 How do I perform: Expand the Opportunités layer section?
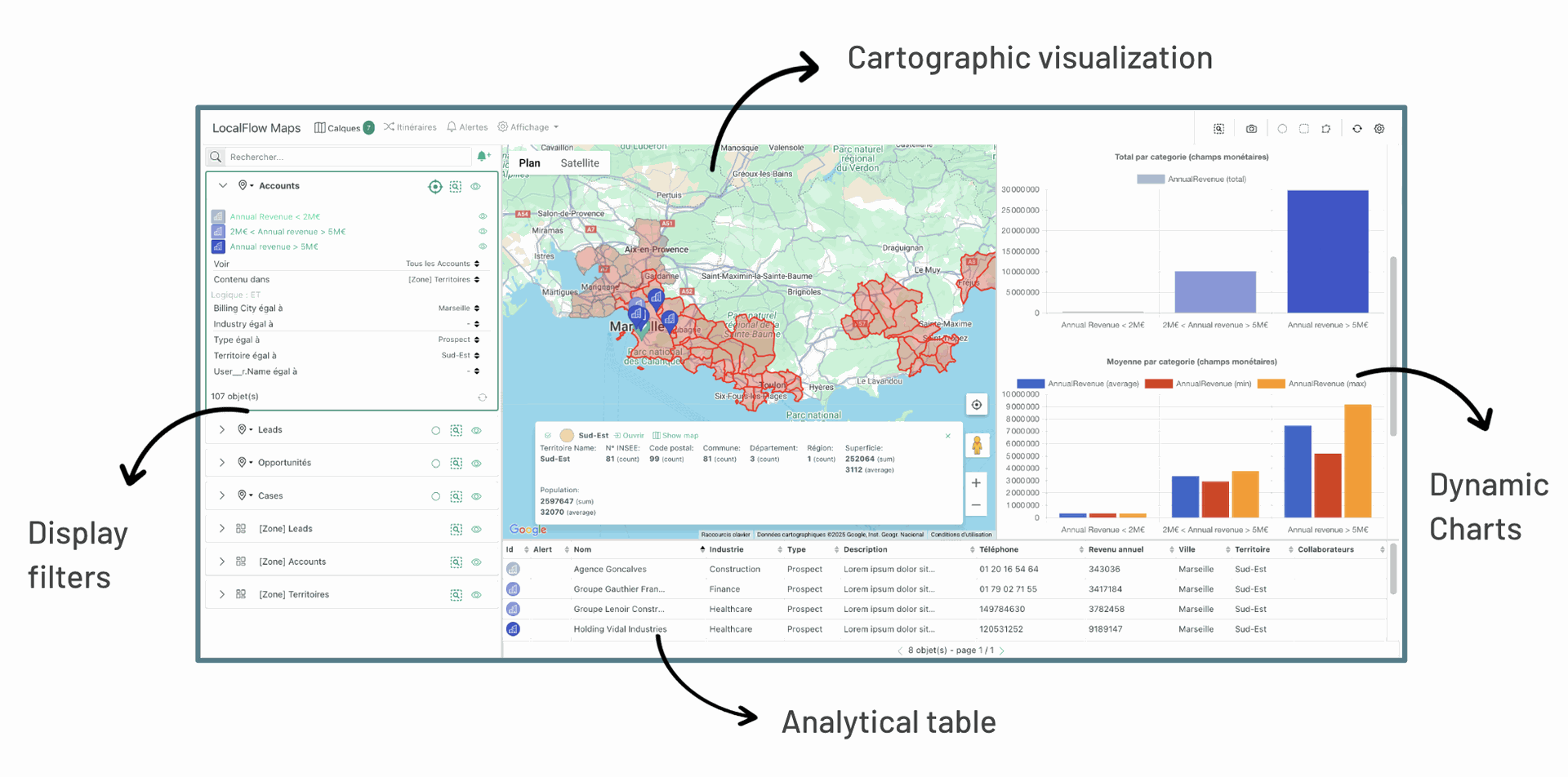pyautogui.click(x=221, y=463)
